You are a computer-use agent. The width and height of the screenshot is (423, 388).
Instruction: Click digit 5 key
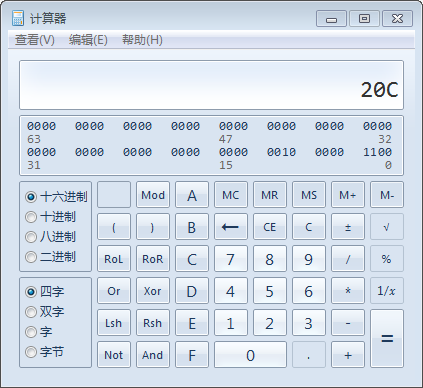[270, 291]
